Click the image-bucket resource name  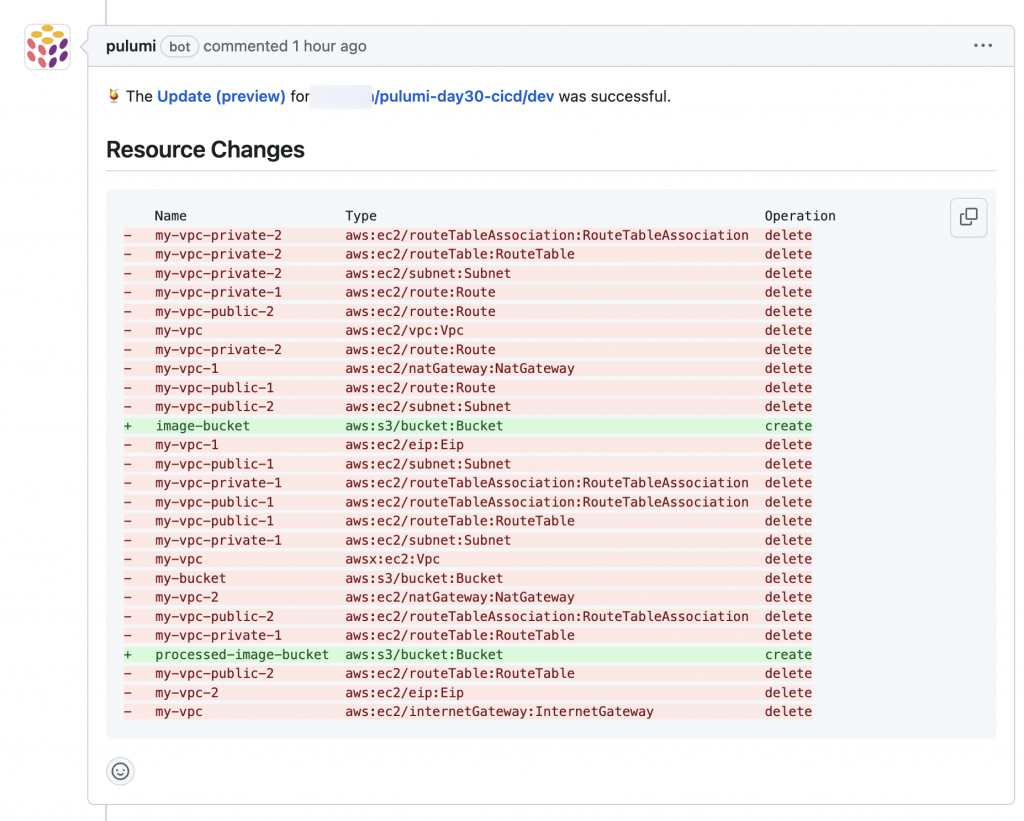[203, 426]
